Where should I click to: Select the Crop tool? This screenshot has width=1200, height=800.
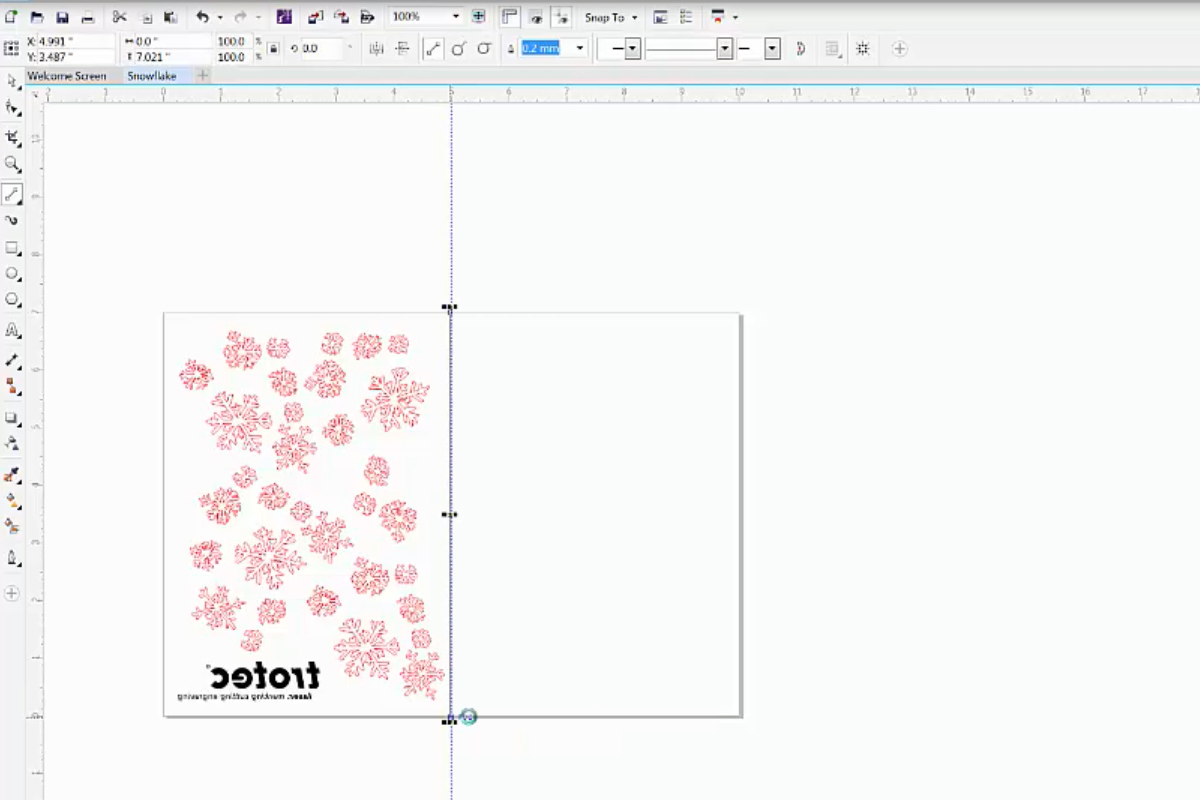pos(12,137)
